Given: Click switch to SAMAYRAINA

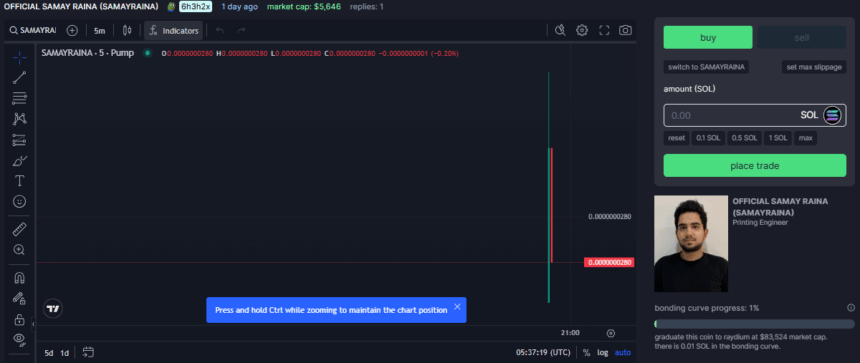Looking at the screenshot, I should 706,67.
